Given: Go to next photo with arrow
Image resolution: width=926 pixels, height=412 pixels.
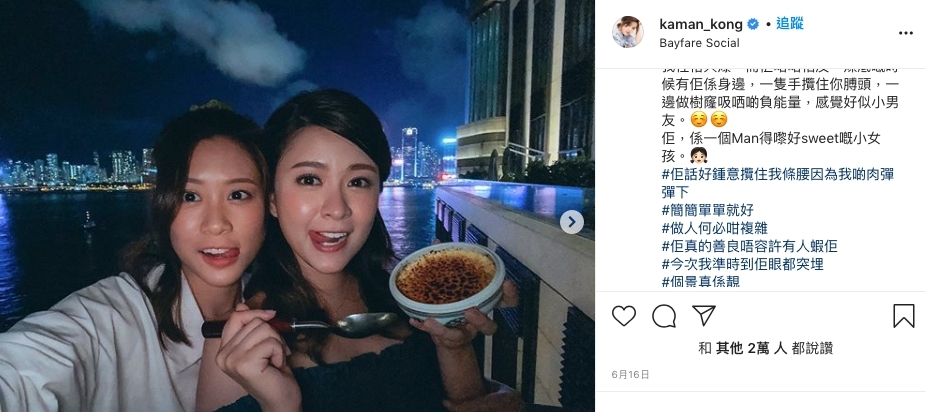Looking at the screenshot, I should click(x=572, y=222).
